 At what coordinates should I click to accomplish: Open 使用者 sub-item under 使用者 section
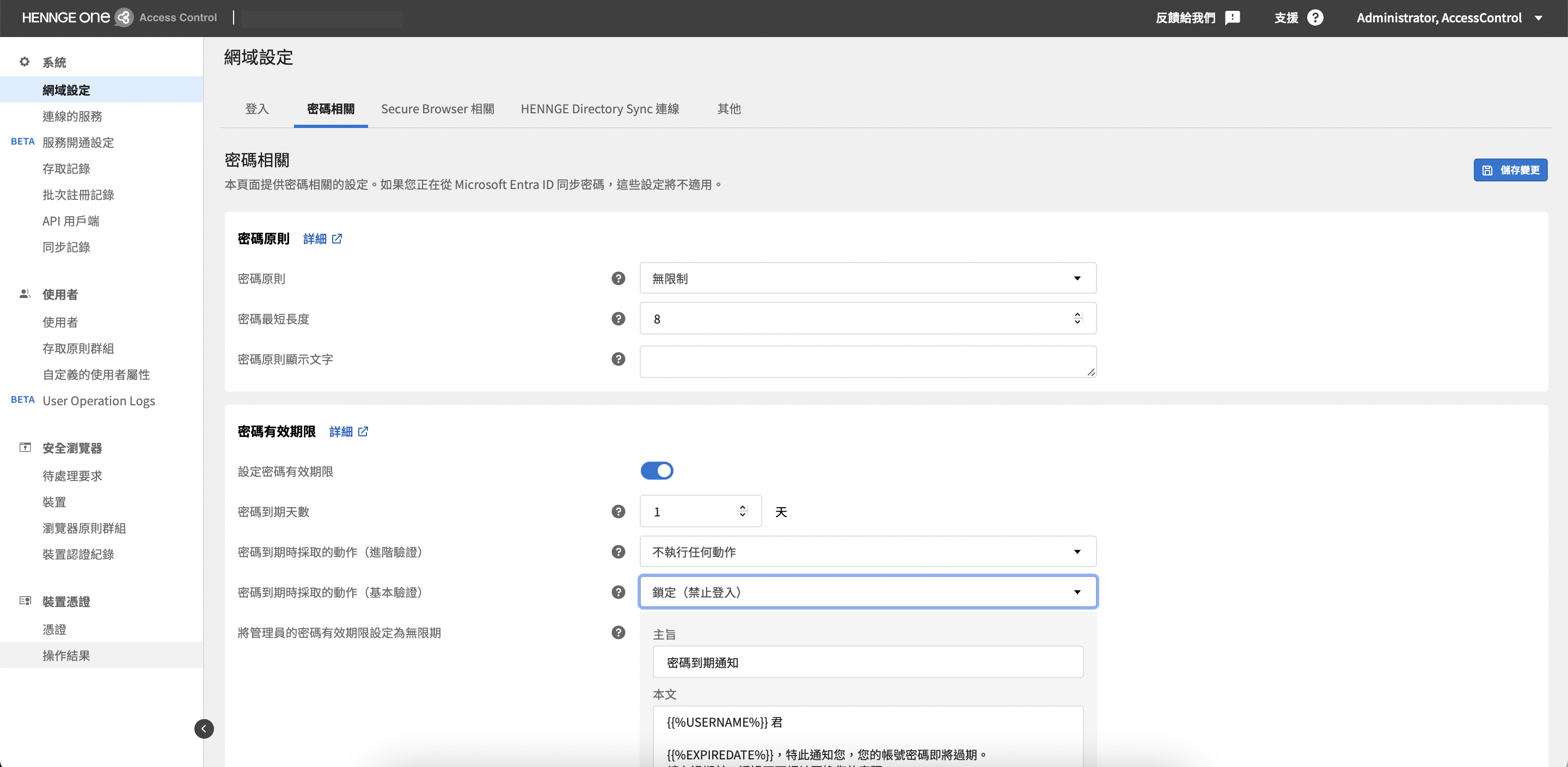[x=60, y=321]
